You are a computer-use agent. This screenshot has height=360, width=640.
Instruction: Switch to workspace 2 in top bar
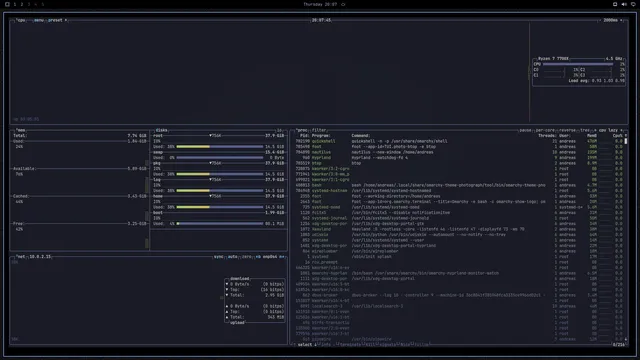22,4
